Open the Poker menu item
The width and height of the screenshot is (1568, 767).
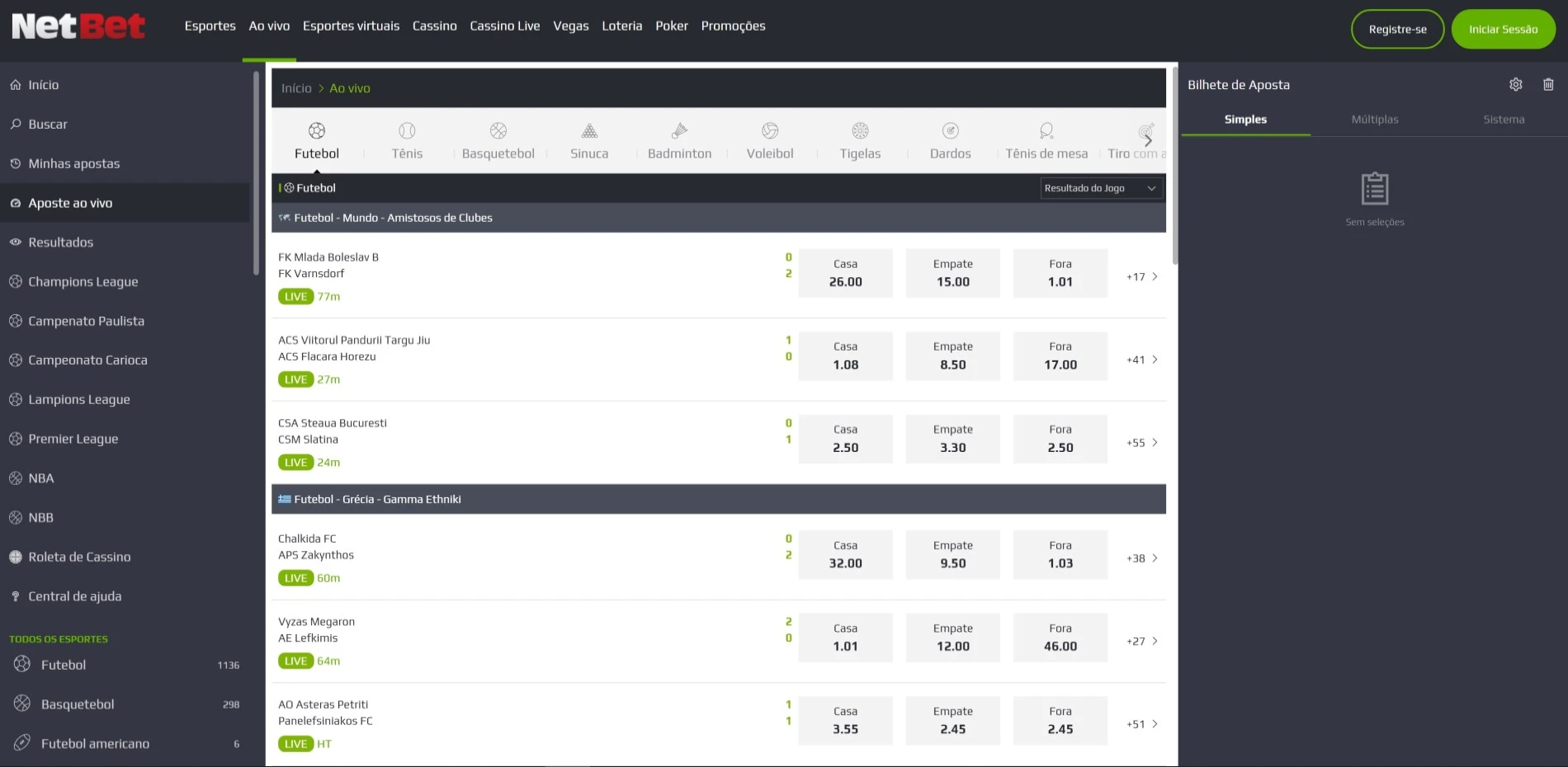coord(671,26)
